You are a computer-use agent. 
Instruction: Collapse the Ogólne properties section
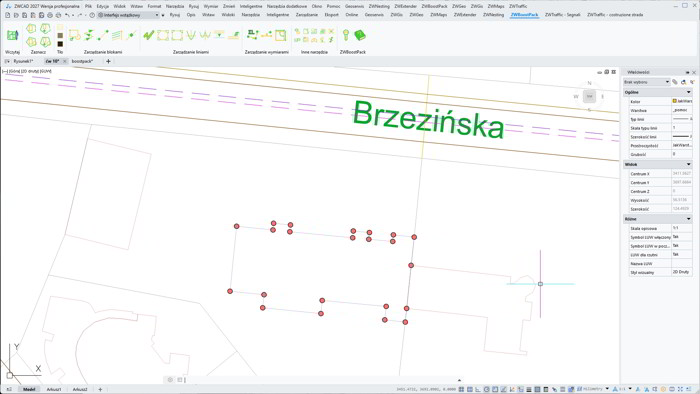[688, 92]
